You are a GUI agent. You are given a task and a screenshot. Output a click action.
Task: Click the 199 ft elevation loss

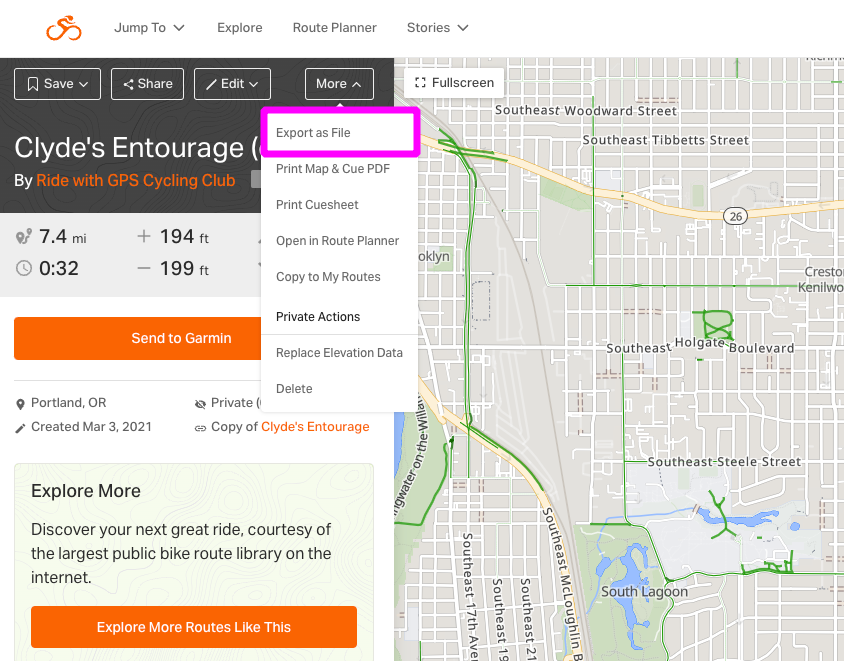click(184, 268)
